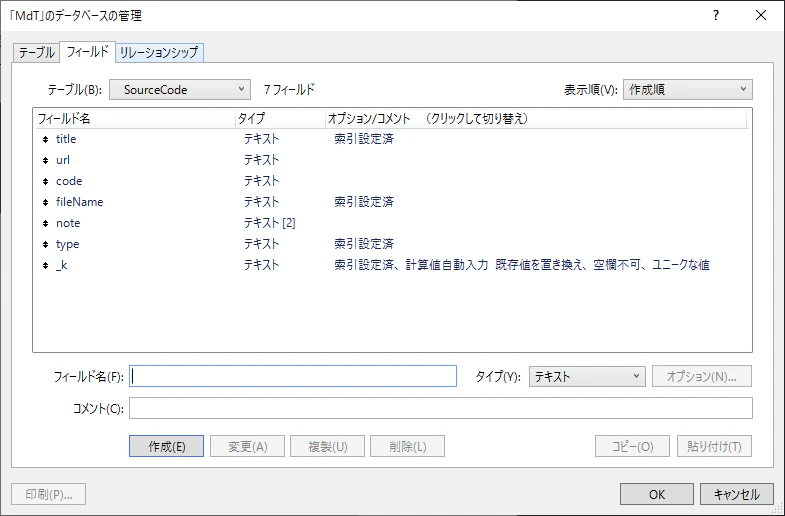The height and width of the screenshot is (516, 785).
Task: Select the url field name
Action: tap(63, 160)
